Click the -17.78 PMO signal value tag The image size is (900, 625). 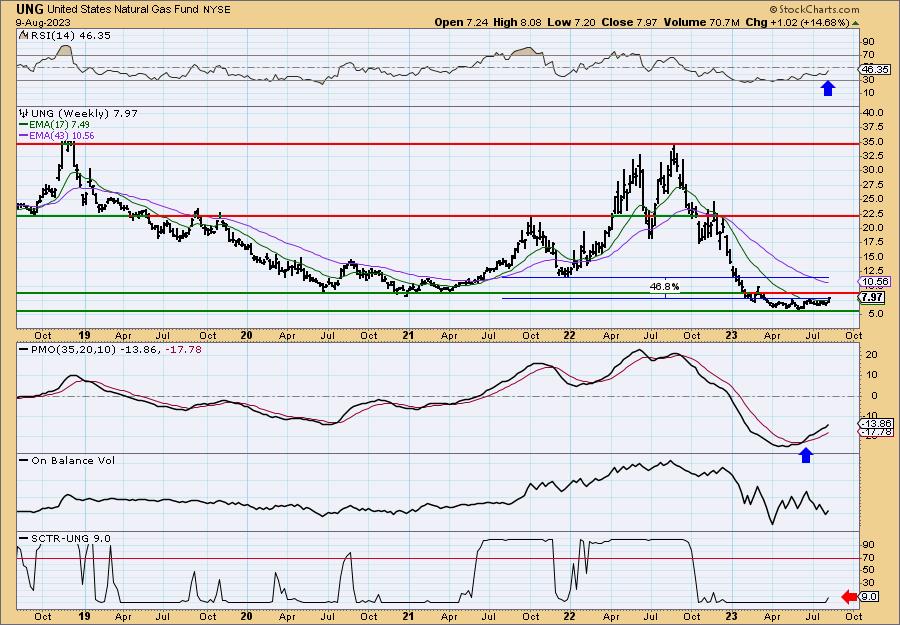click(x=877, y=432)
